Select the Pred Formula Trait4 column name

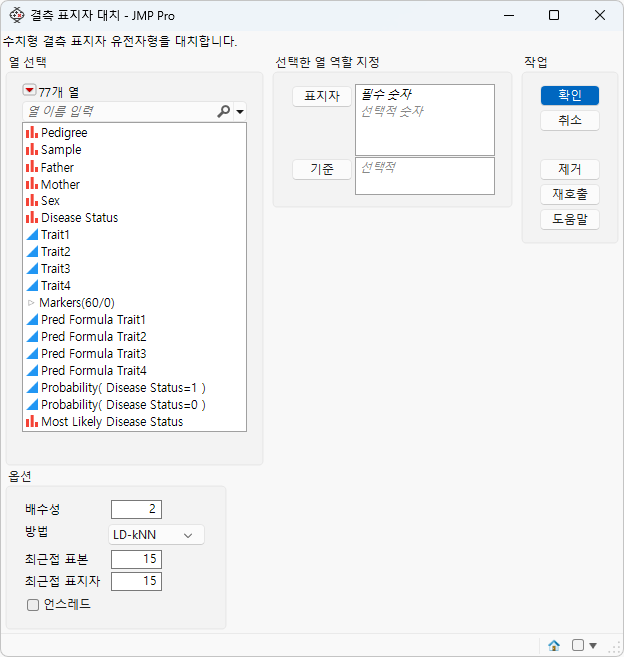tap(94, 370)
